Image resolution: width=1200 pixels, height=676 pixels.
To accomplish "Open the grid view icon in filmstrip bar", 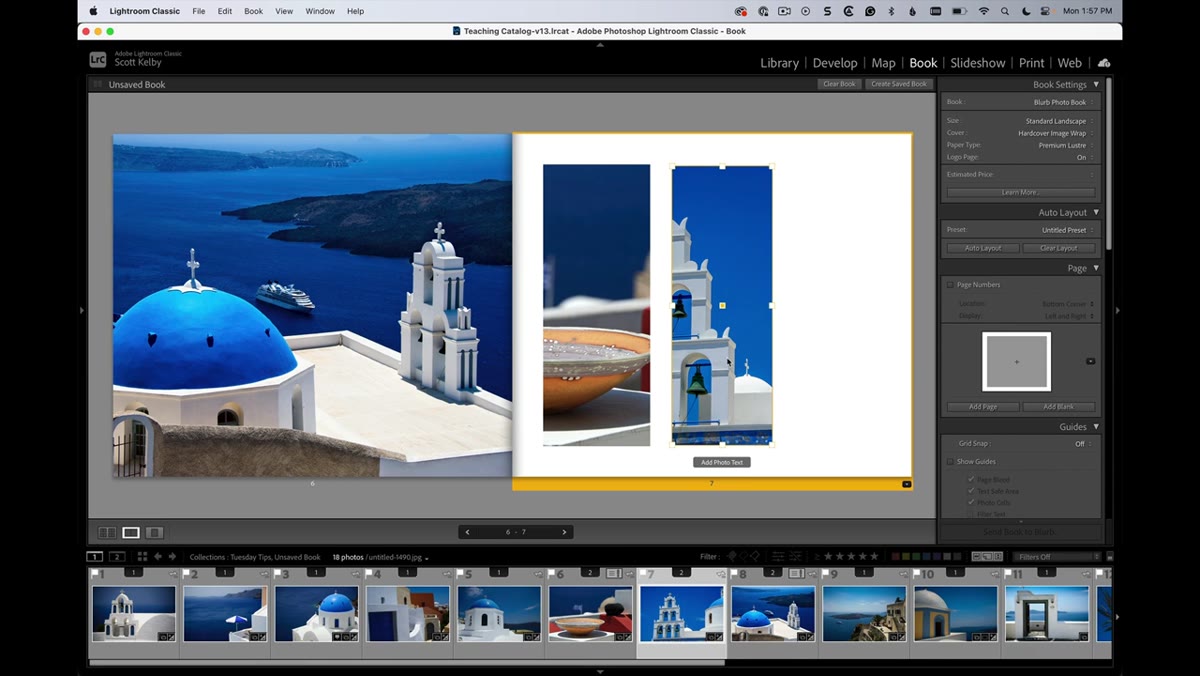I will coord(142,557).
